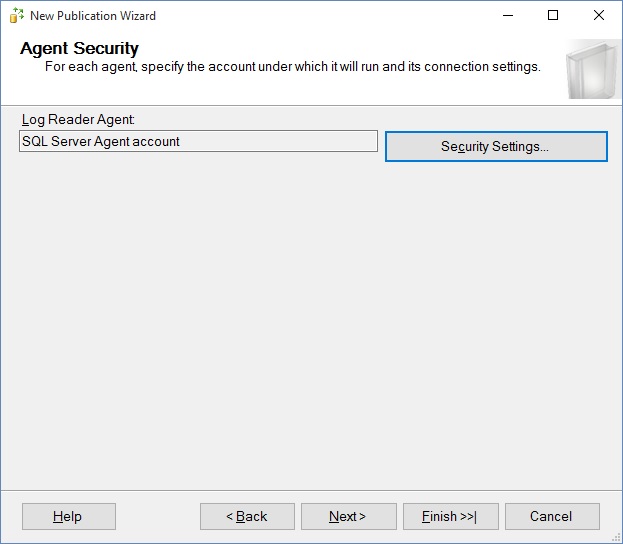This screenshot has height=544, width=623.
Task: Proceed with the Next button
Action: [348, 516]
